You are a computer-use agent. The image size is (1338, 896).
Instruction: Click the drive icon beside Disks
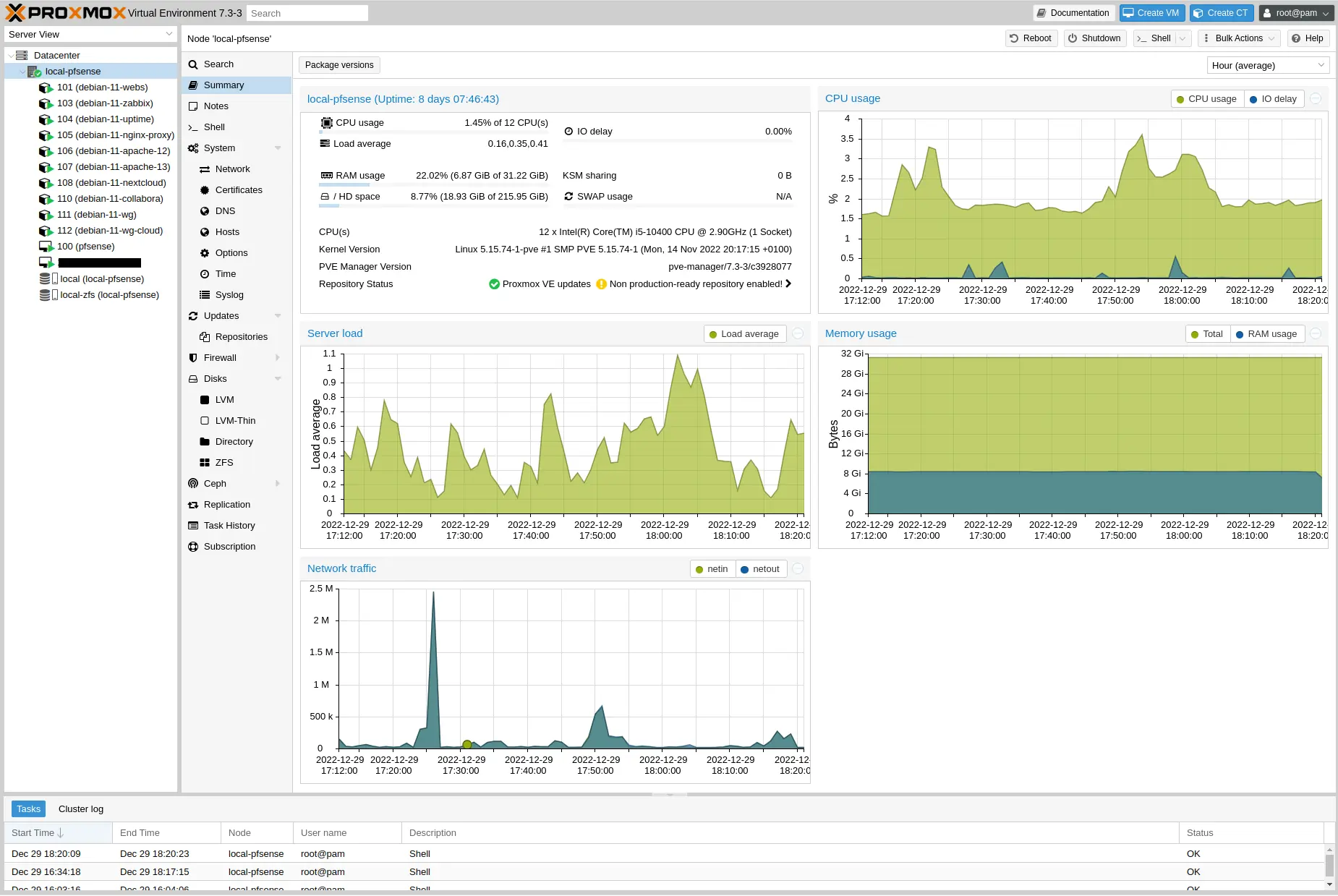[x=193, y=379]
